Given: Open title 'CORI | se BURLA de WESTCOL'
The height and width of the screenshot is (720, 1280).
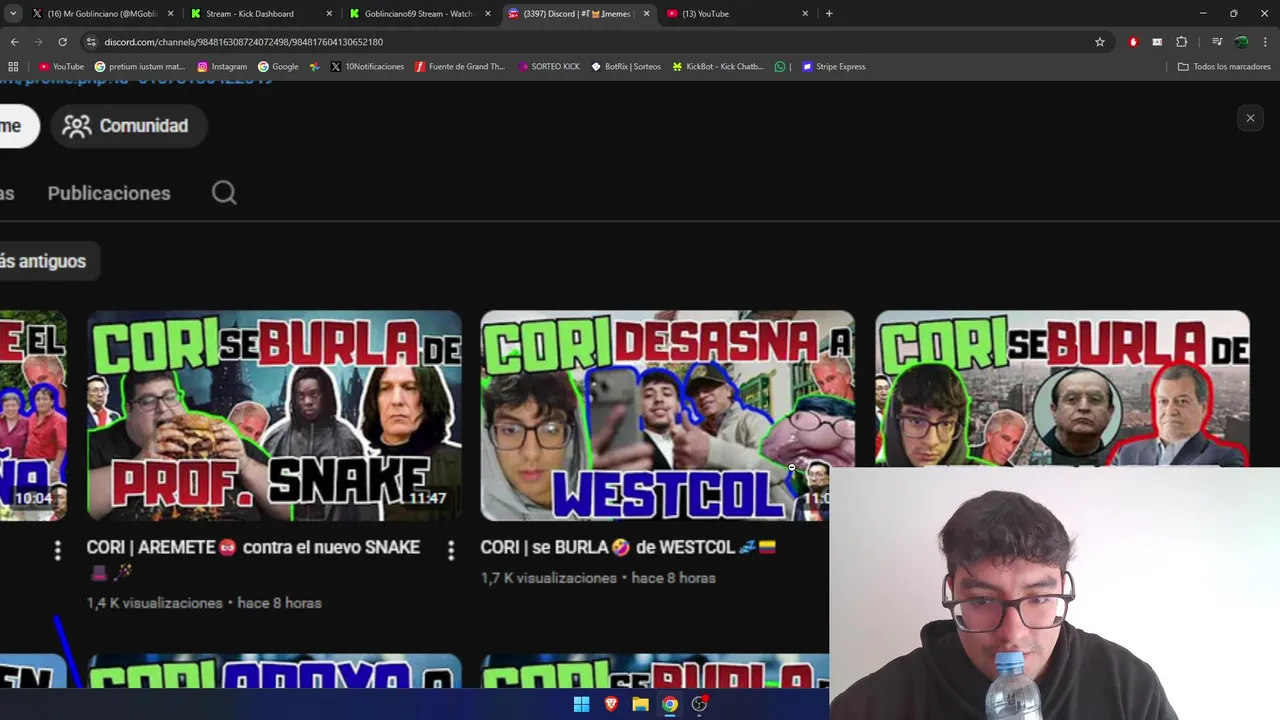Looking at the screenshot, I should (628, 547).
